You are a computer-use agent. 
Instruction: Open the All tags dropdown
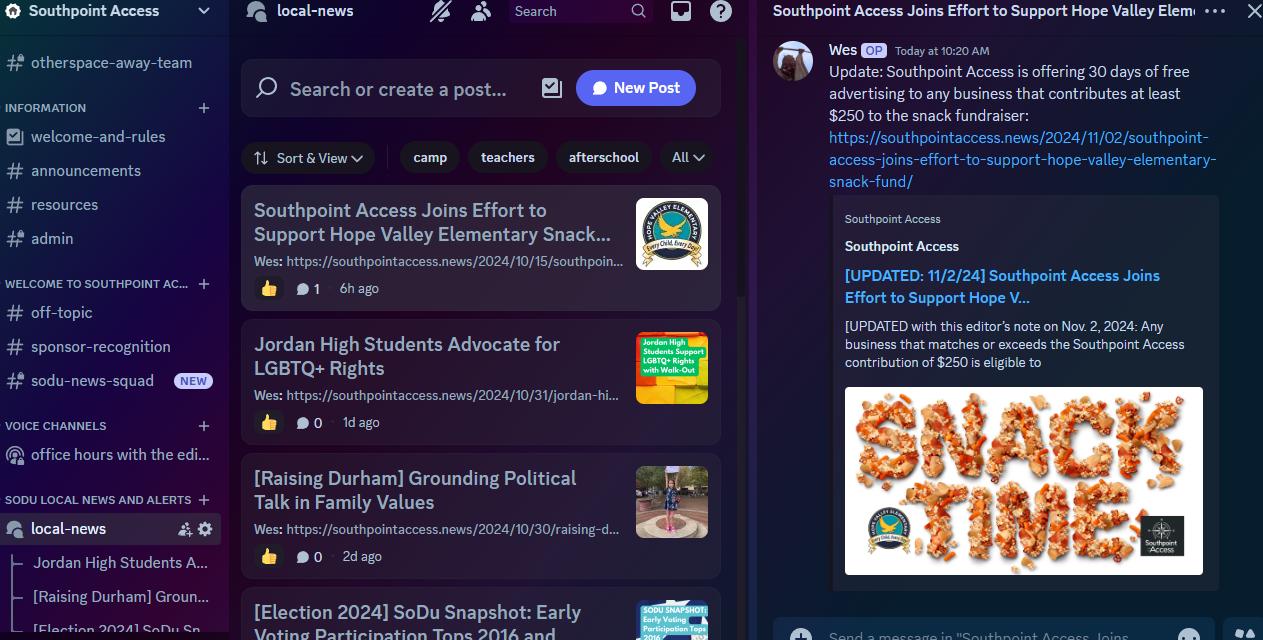687,157
